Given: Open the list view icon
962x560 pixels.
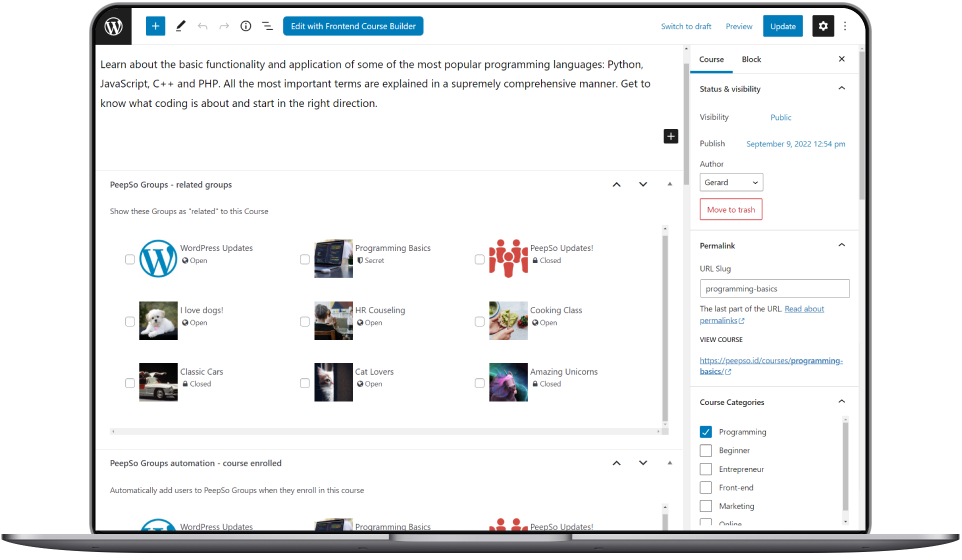Looking at the screenshot, I should pos(267,26).
